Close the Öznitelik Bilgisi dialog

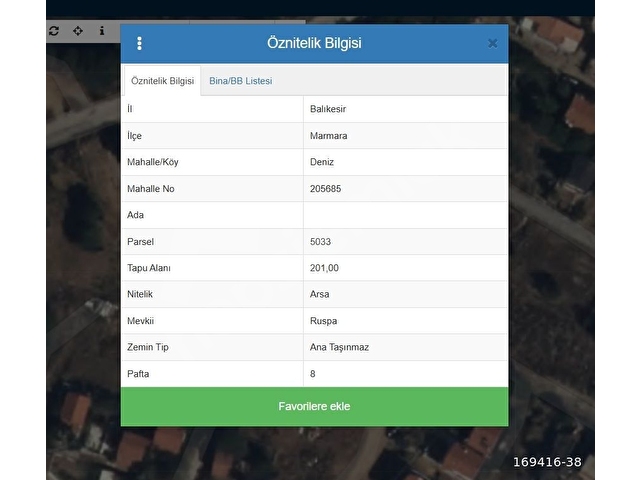click(x=492, y=43)
